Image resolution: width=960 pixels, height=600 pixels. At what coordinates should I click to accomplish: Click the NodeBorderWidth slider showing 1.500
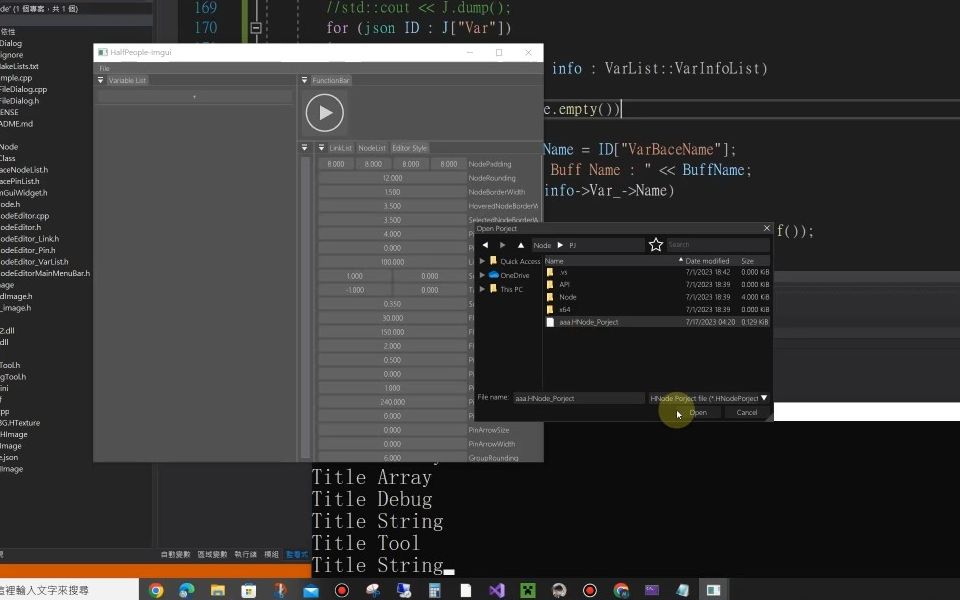coord(392,192)
